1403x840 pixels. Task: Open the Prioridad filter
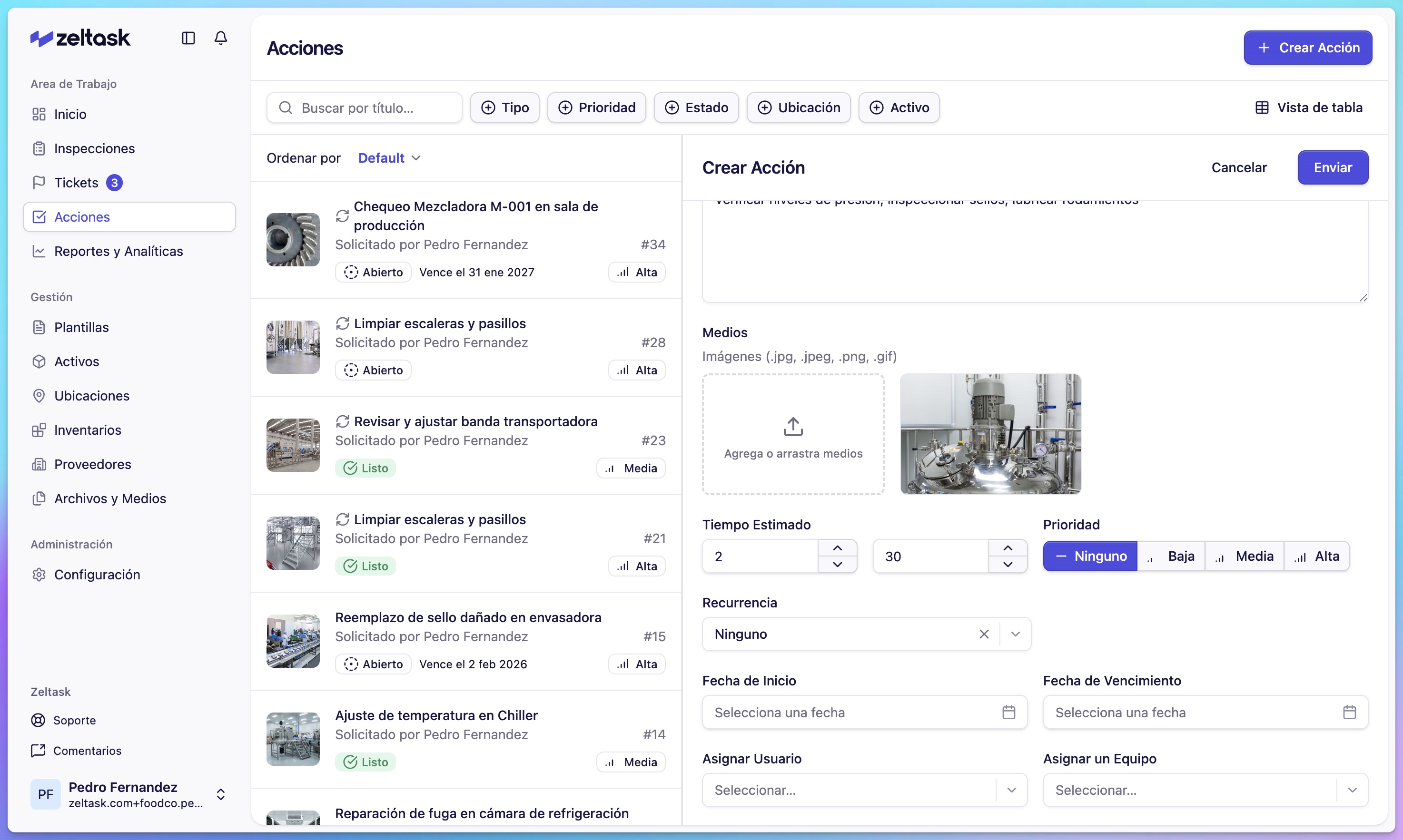(x=597, y=107)
